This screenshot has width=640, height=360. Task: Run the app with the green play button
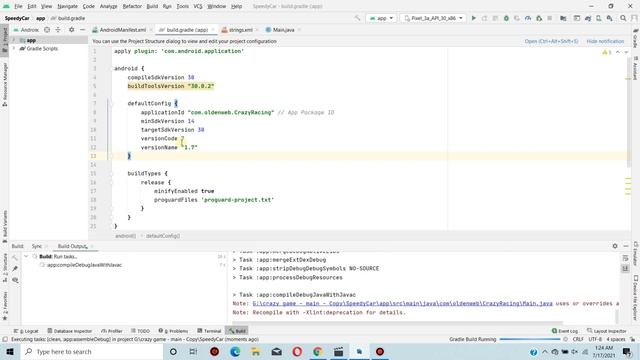pos(473,18)
